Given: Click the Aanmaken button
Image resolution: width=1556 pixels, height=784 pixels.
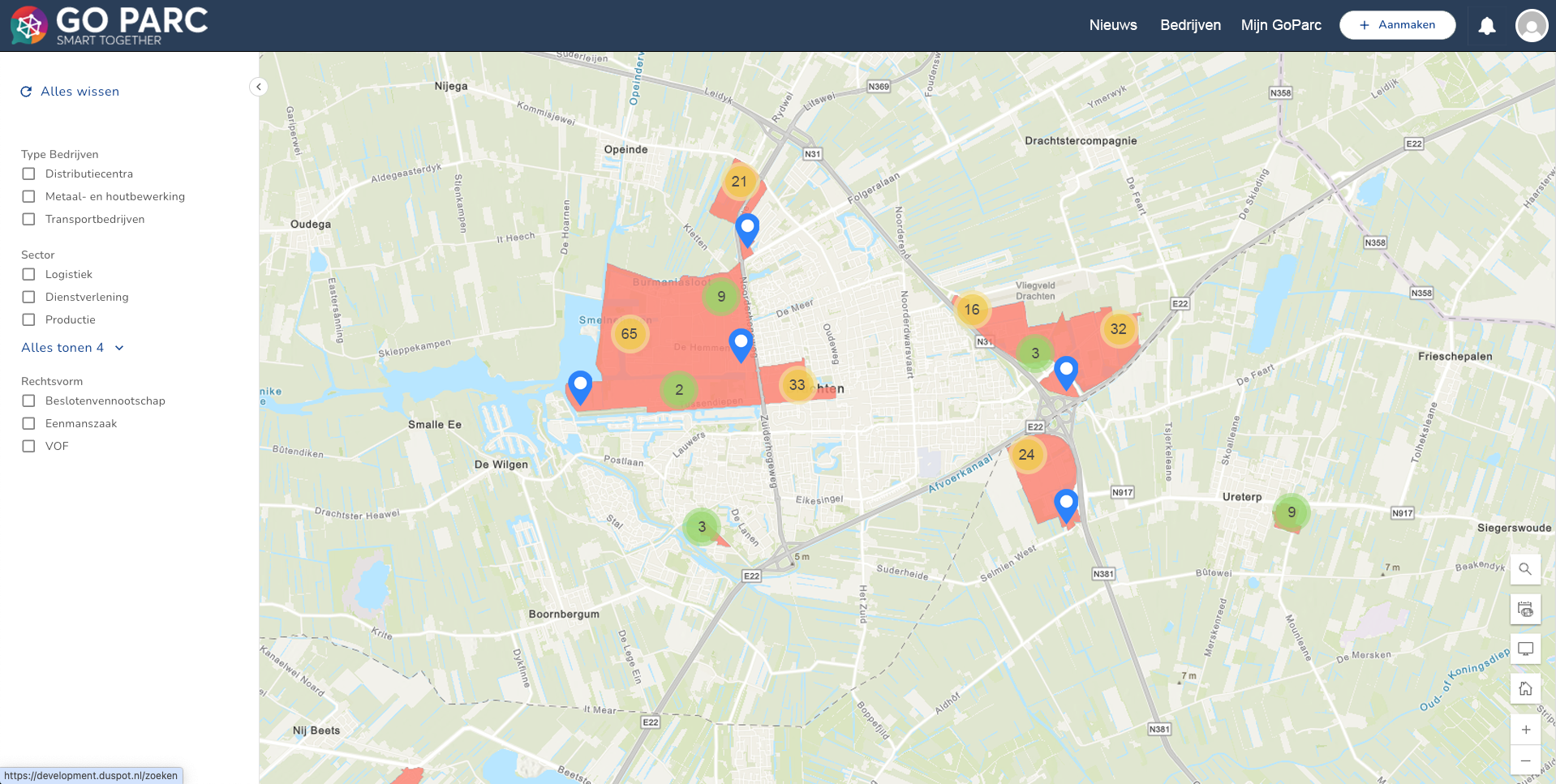Looking at the screenshot, I should click(x=1397, y=25).
